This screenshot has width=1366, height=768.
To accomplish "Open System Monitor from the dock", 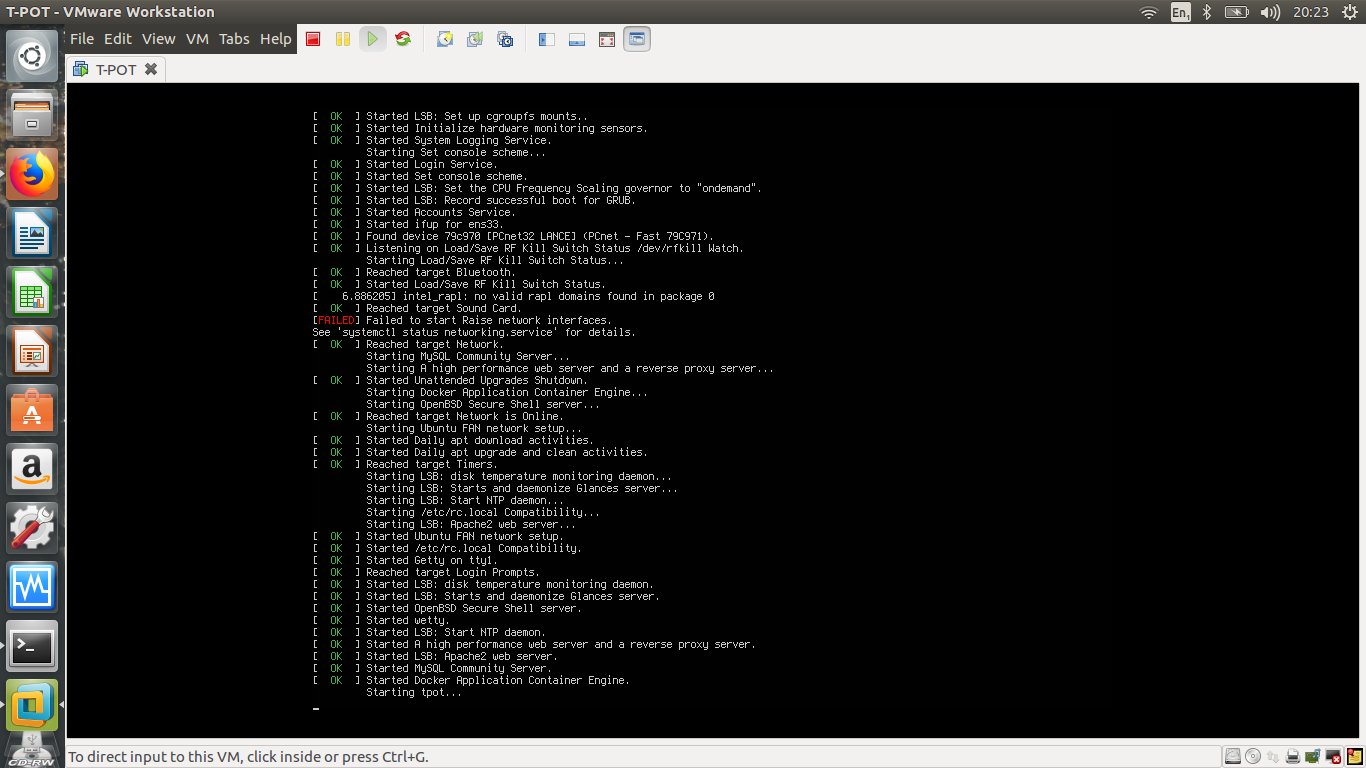I will pos(33,587).
